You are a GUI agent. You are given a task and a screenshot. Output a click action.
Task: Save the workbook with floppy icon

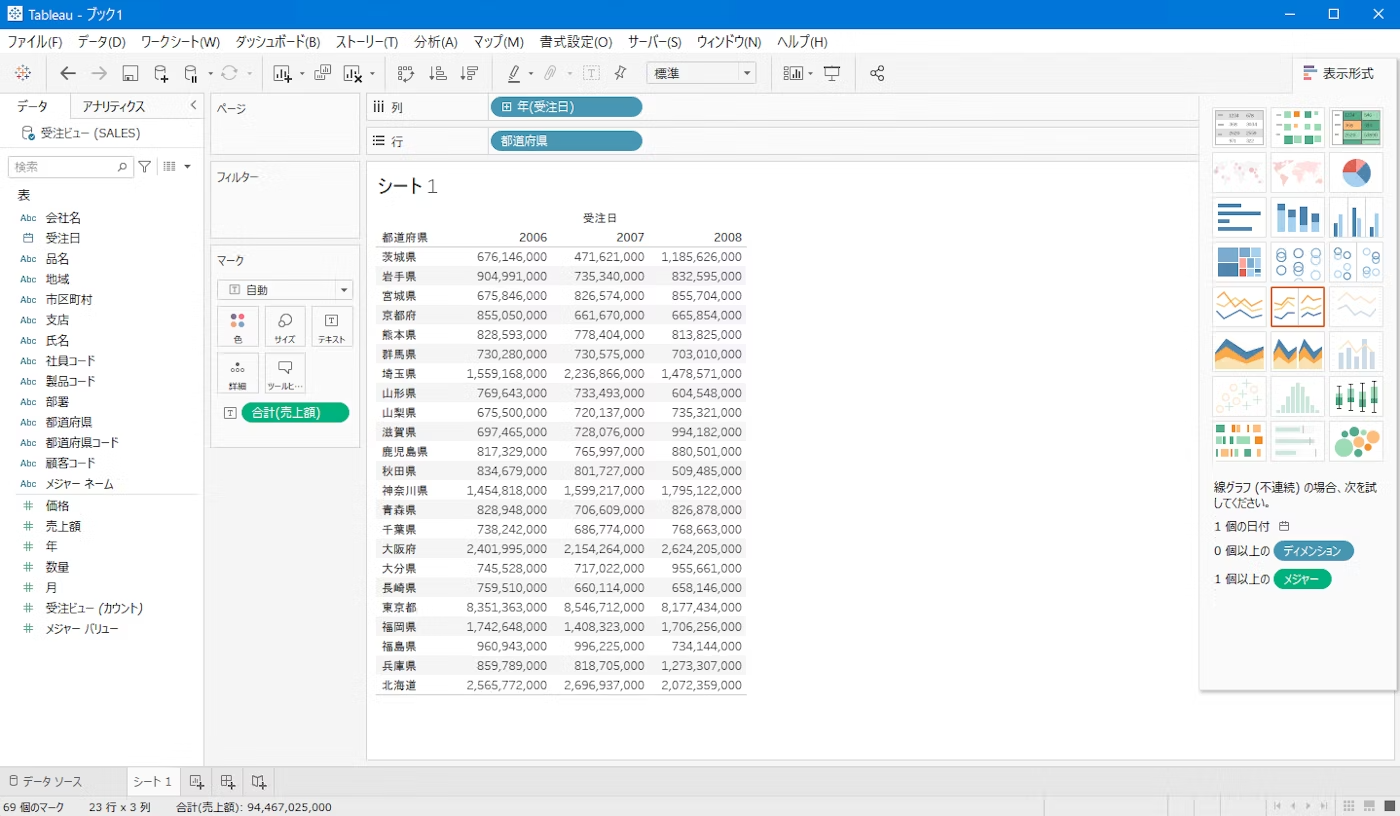pos(130,73)
